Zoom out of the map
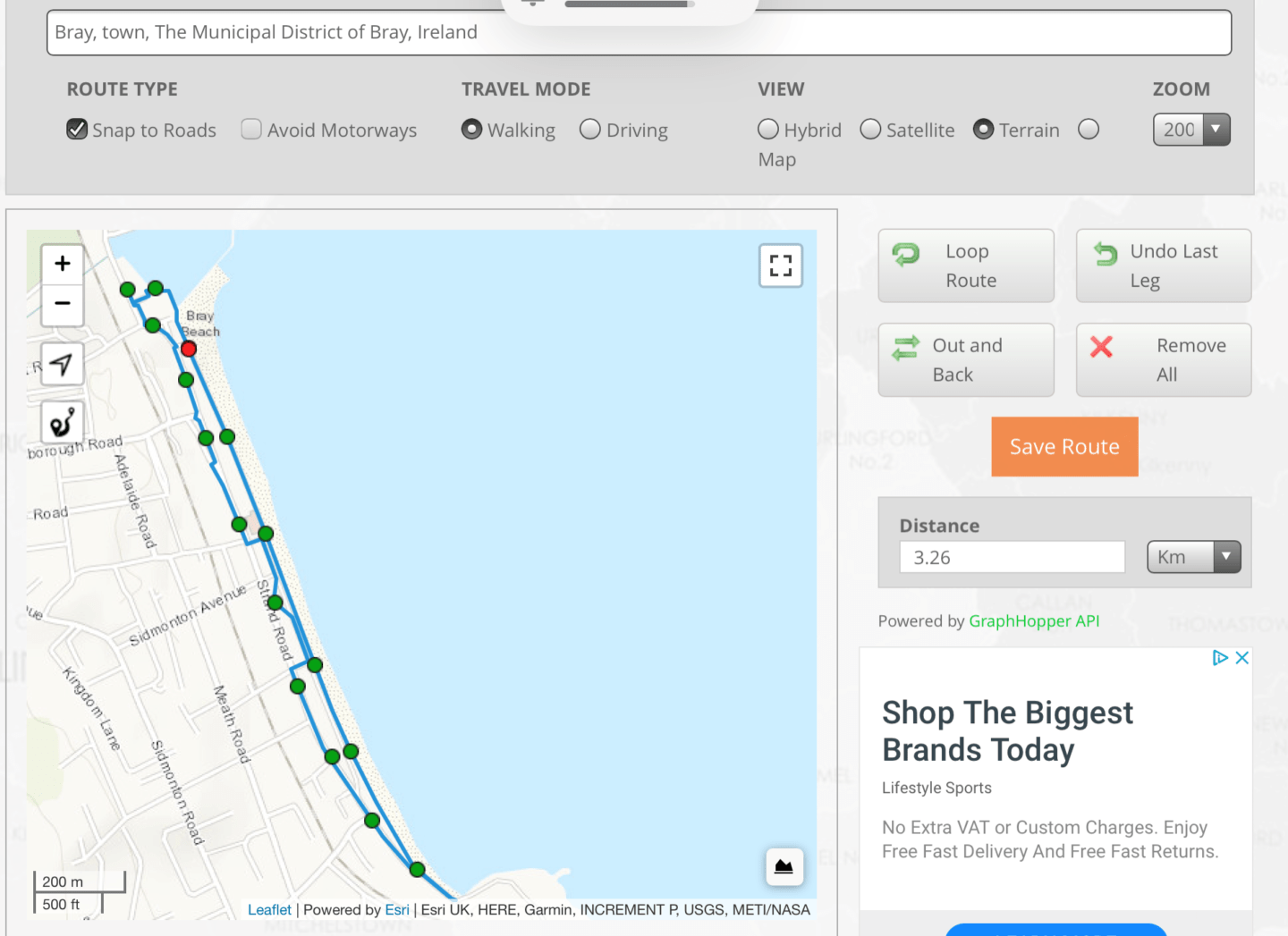This screenshot has width=1288, height=936. tap(63, 303)
